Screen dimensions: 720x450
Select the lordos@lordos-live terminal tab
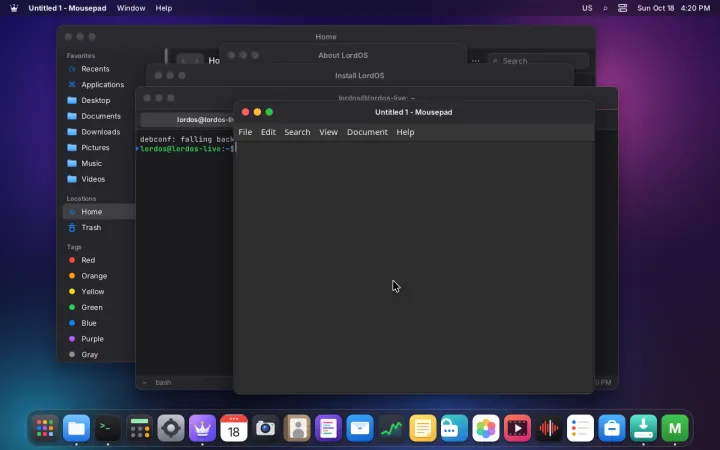[187, 120]
